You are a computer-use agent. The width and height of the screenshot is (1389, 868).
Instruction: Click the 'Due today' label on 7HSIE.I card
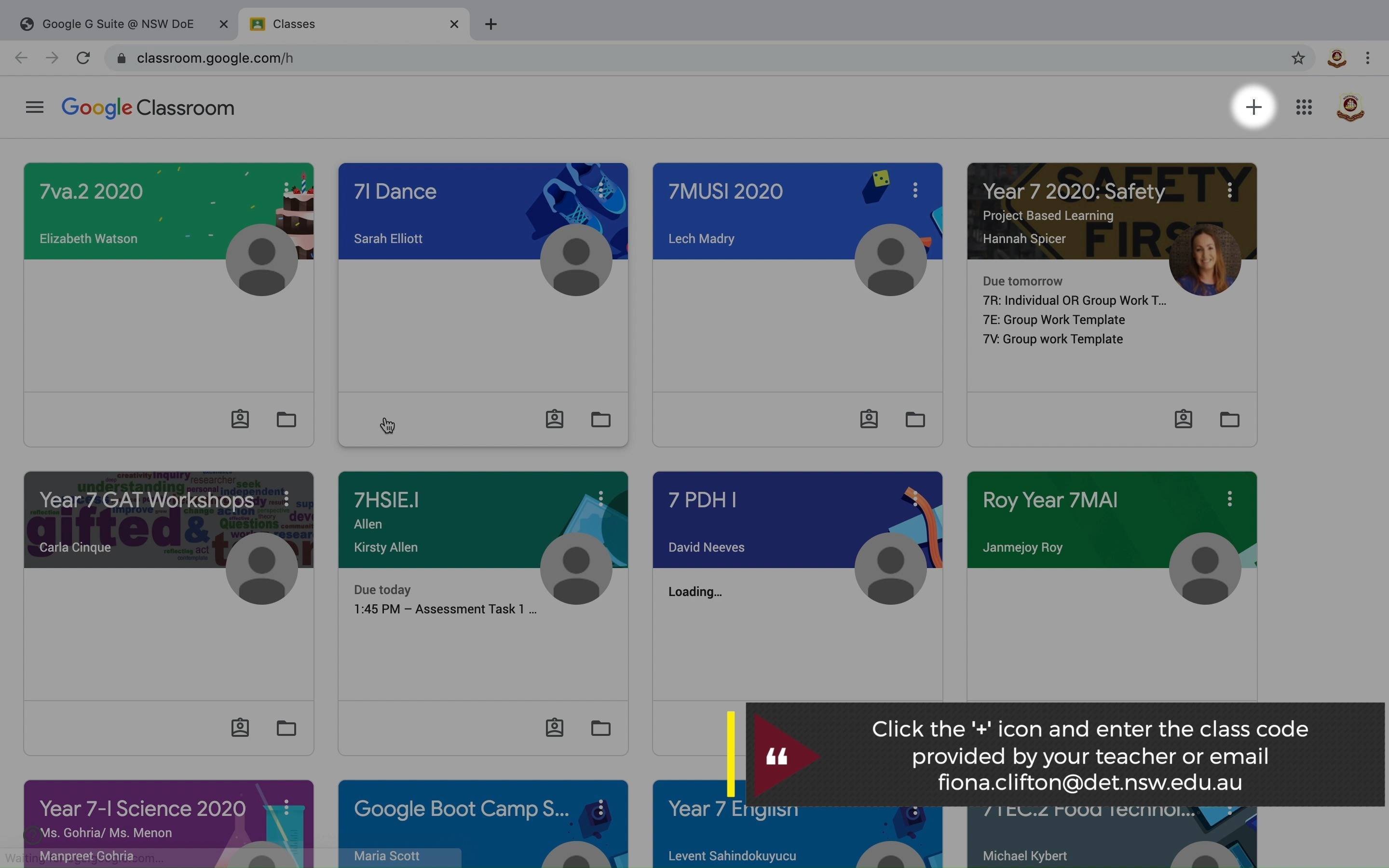(382, 590)
